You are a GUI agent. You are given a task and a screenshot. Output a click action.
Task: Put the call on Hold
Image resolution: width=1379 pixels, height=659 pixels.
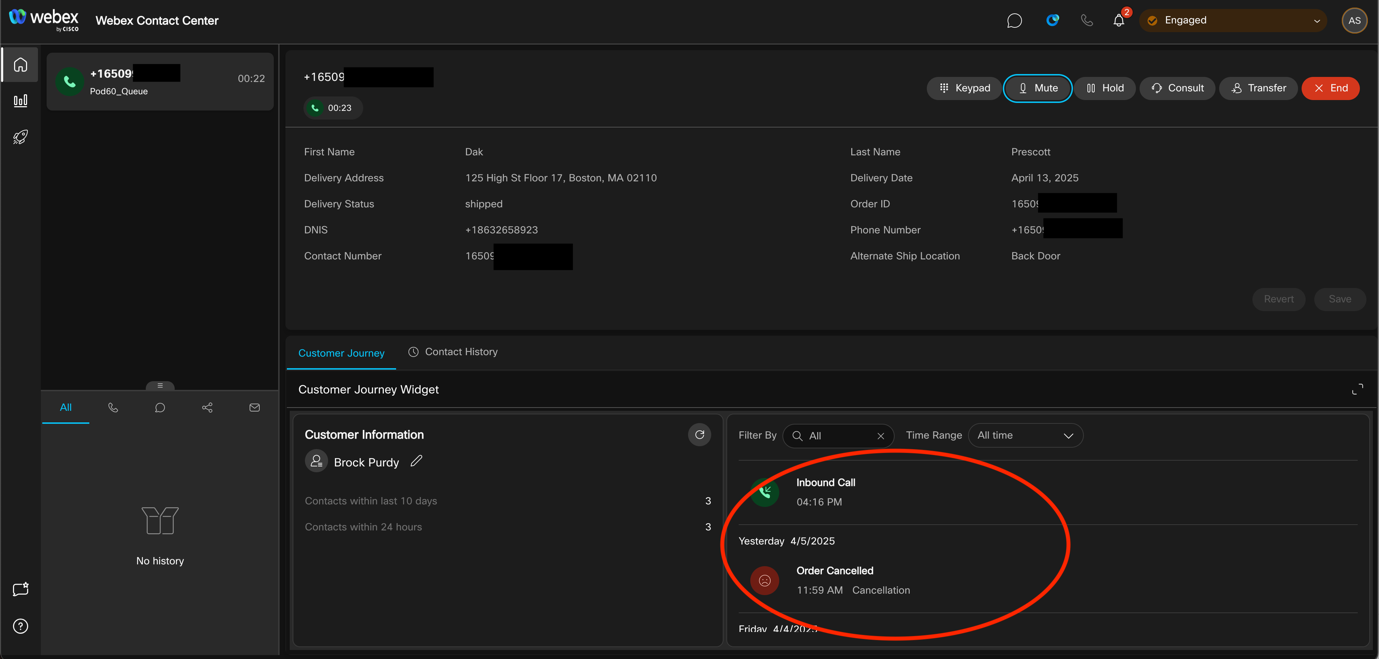tap(1105, 88)
